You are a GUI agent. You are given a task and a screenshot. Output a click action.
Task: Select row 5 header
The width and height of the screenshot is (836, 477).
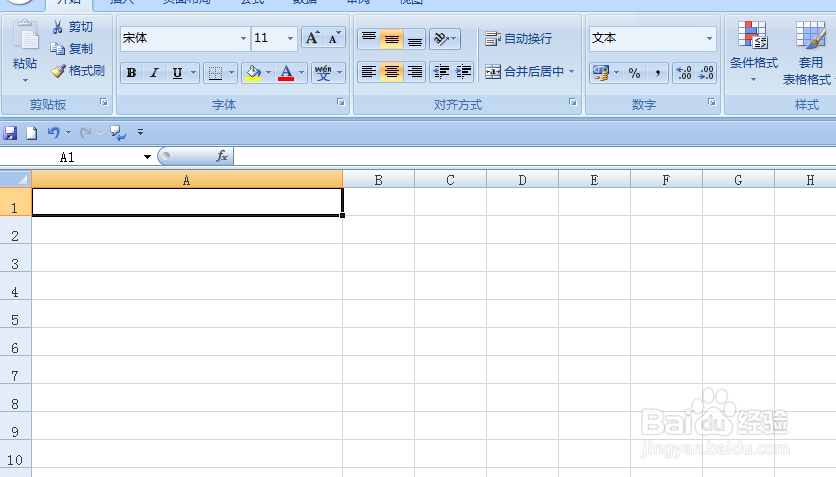[x=15, y=314]
